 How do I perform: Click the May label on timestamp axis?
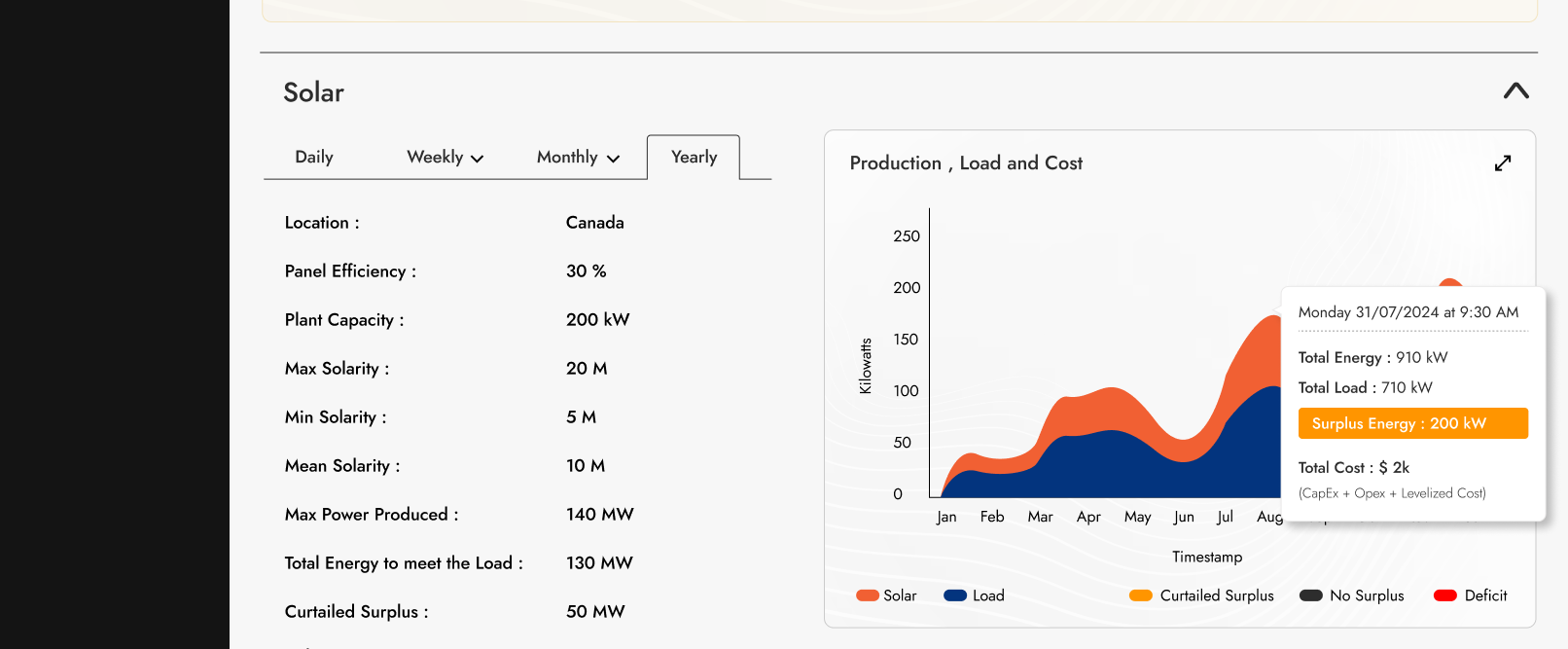[x=1137, y=517]
